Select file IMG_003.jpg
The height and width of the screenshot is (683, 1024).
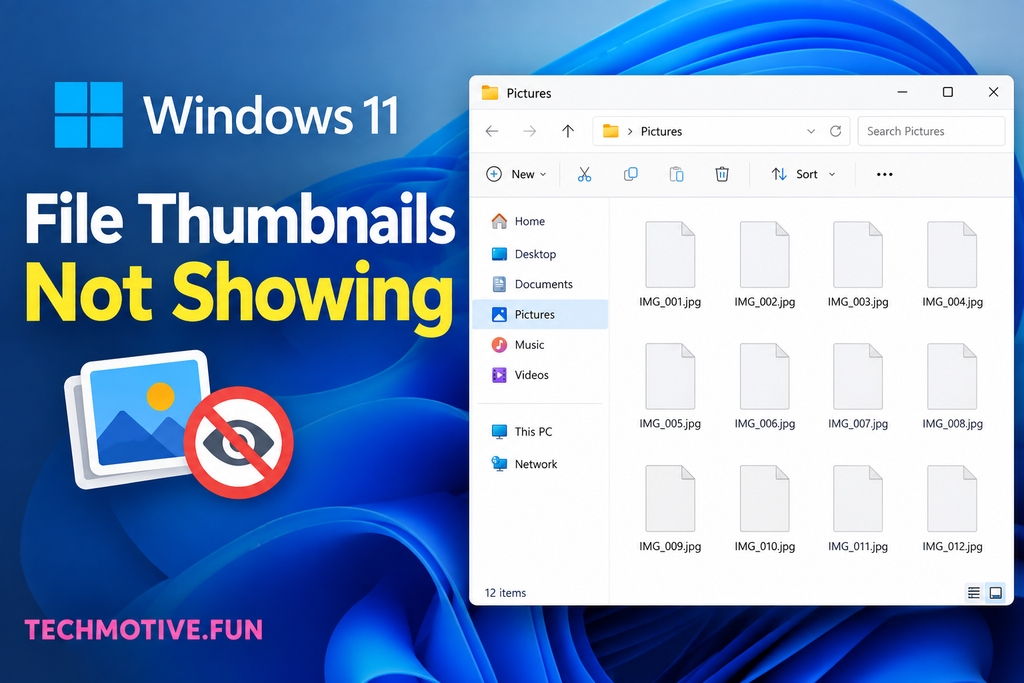[x=858, y=264]
